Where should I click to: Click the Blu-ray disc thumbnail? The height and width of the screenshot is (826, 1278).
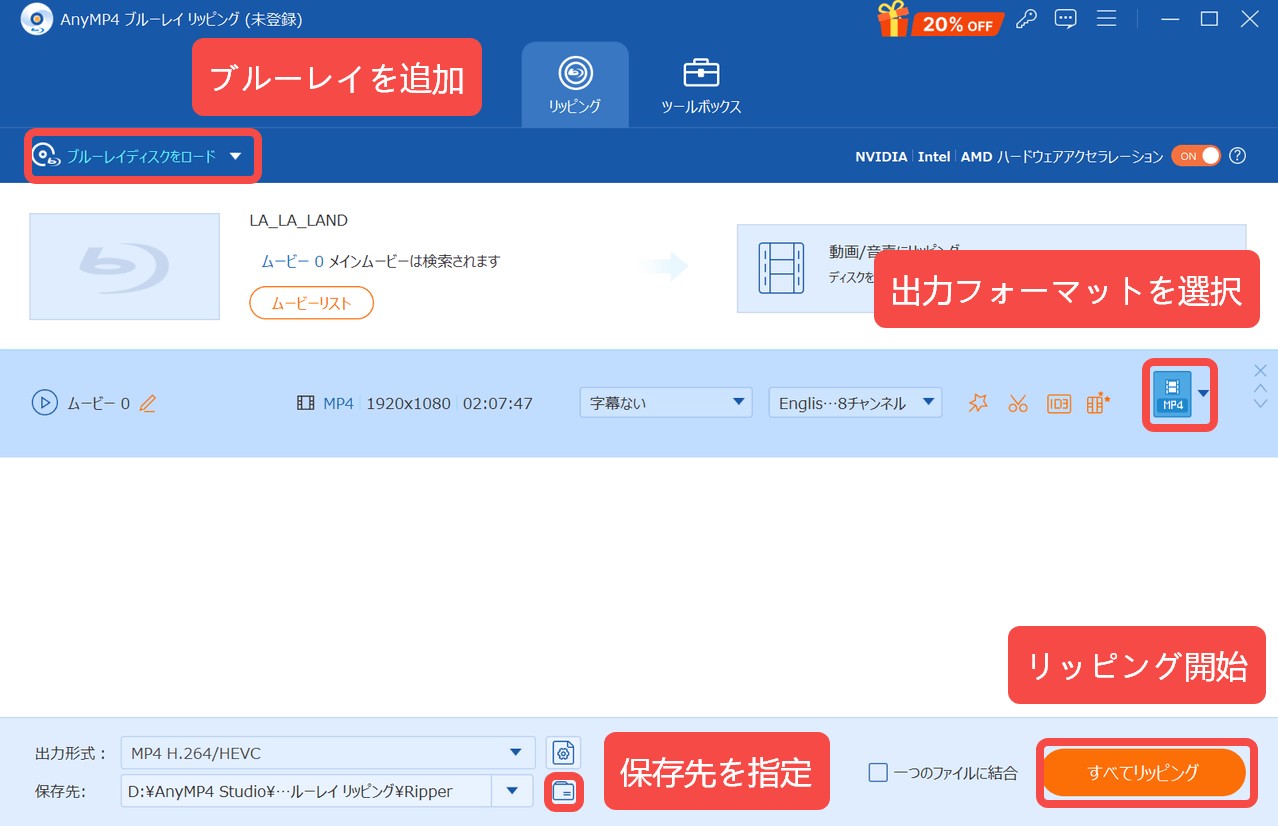click(x=125, y=266)
